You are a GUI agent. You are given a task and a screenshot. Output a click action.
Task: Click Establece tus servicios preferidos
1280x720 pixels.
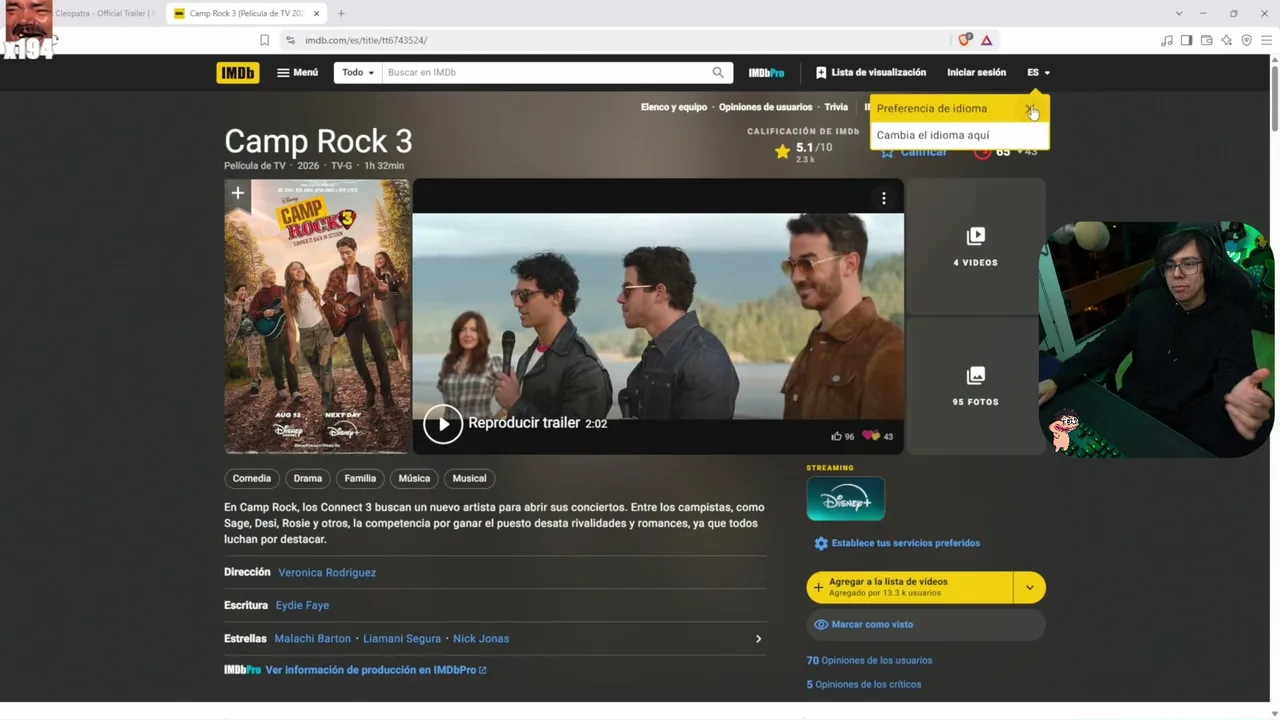click(906, 543)
